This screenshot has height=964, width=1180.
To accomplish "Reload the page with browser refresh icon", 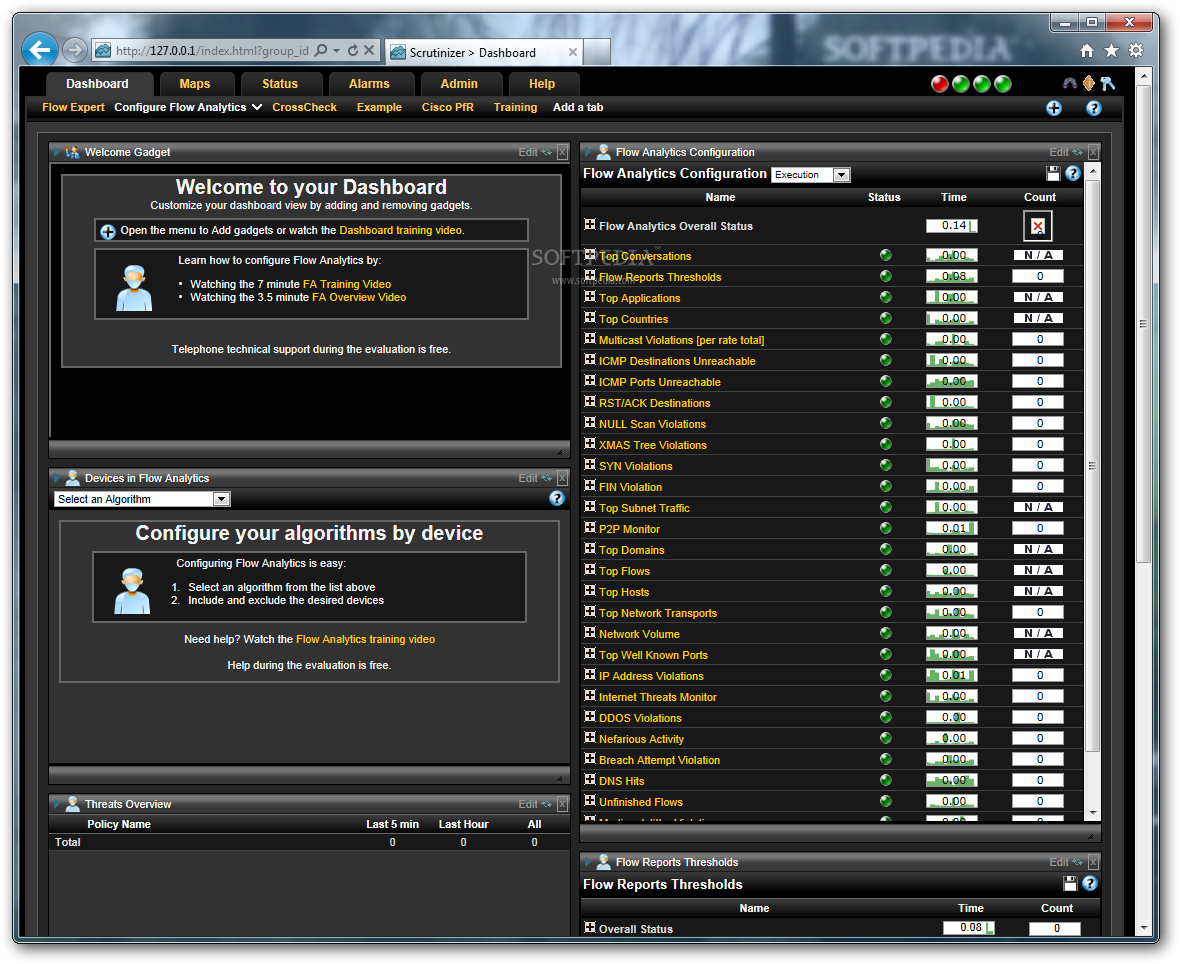I will pos(352,50).
